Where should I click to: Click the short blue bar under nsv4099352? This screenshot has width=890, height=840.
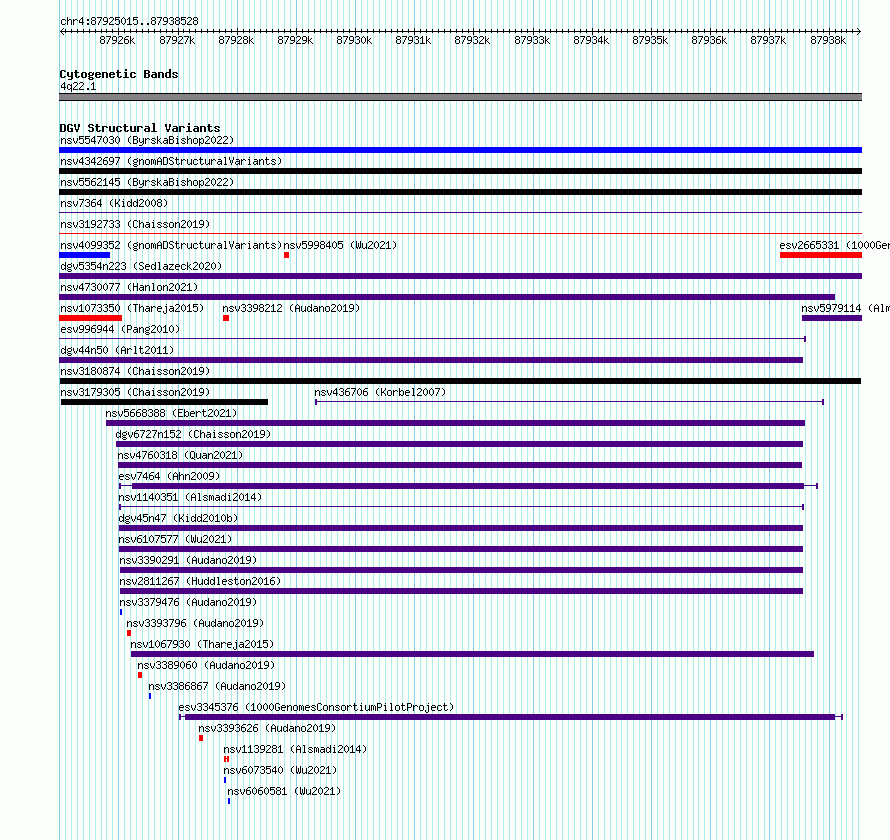click(85, 255)
